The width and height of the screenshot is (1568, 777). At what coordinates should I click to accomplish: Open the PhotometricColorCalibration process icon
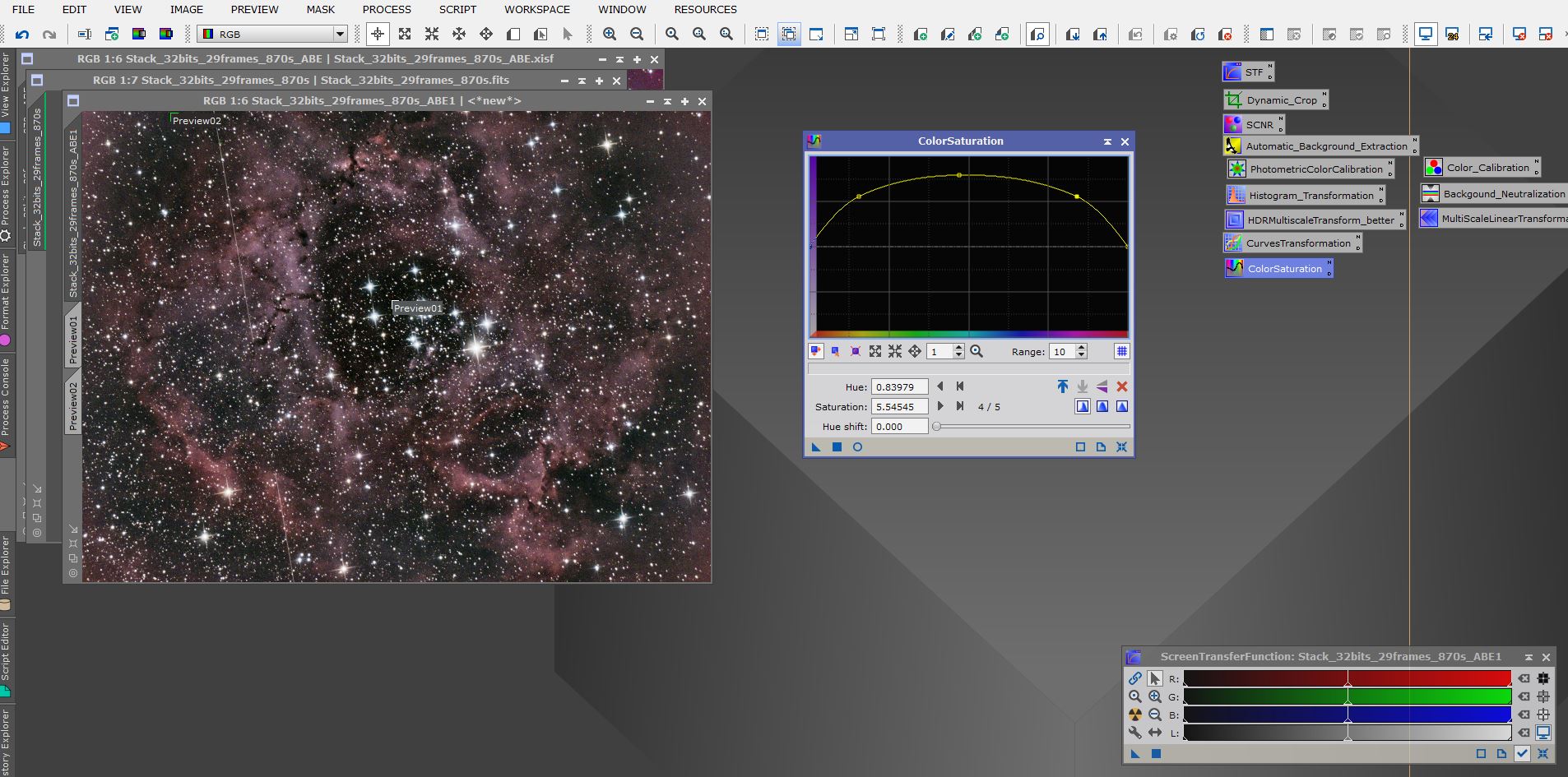point(1311,169)
